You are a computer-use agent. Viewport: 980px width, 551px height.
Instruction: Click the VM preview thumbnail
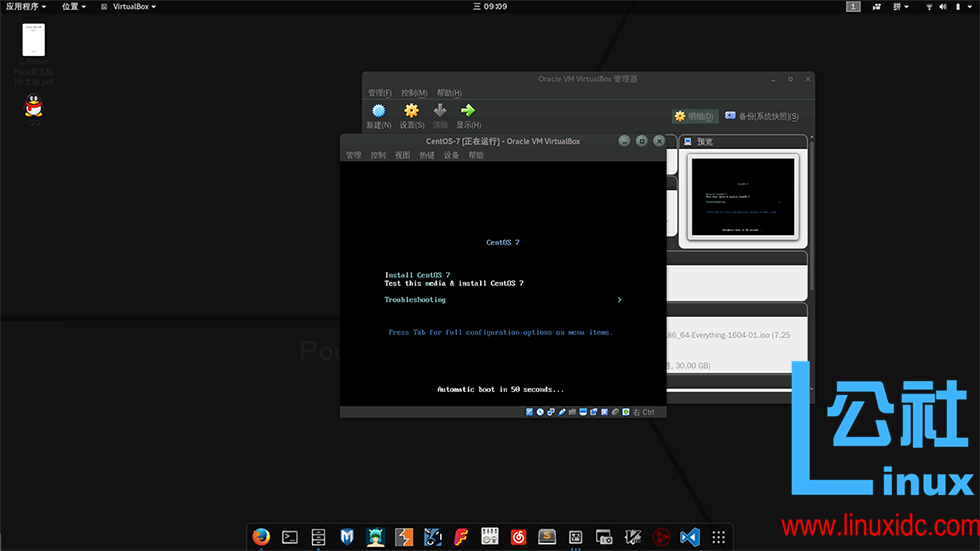click(742, 197)
